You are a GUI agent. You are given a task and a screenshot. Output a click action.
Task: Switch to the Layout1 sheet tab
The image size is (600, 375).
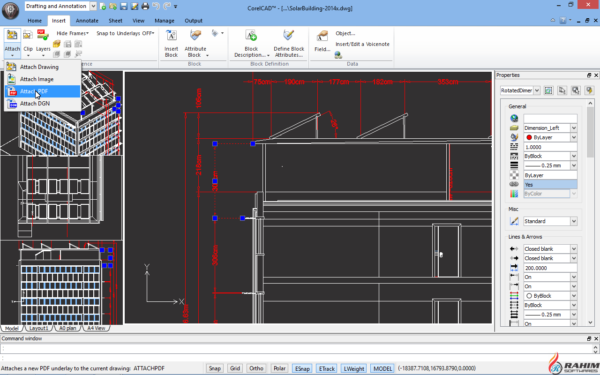[x=39, y=328]
